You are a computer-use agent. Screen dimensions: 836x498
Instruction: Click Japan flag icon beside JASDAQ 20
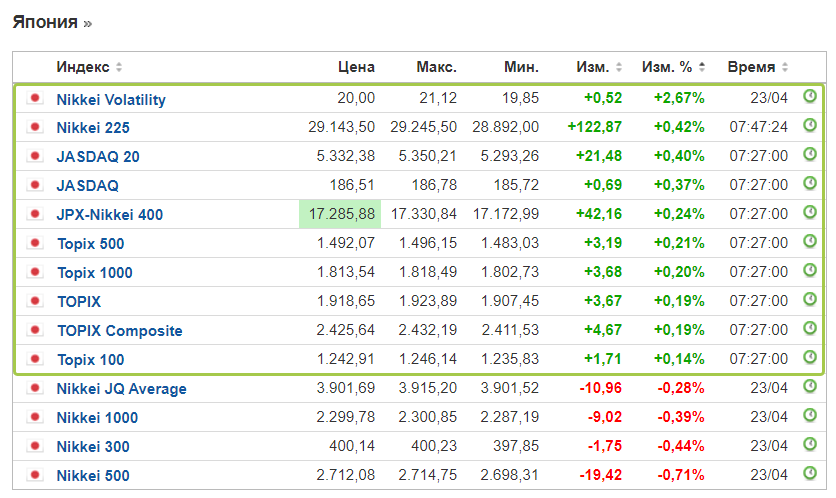tap(35, 156)
